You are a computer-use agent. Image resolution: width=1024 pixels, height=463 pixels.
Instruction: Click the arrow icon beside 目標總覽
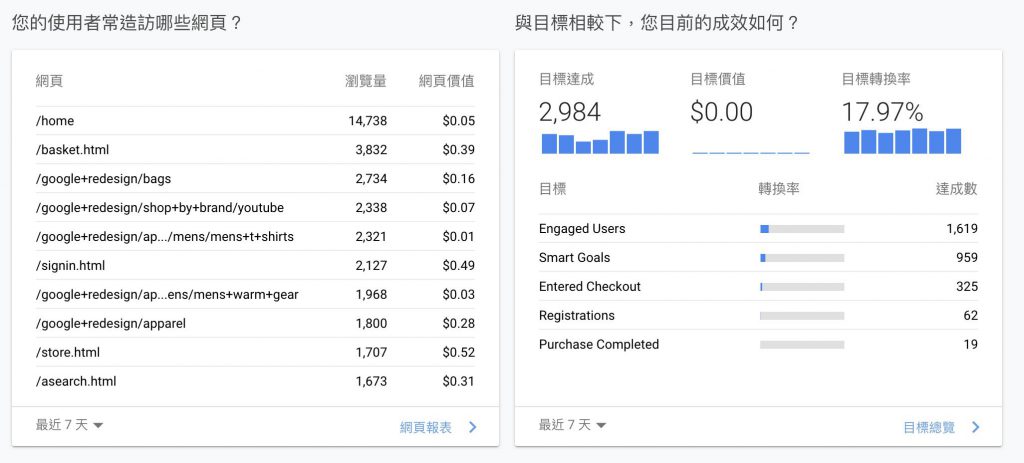[976, 427]
